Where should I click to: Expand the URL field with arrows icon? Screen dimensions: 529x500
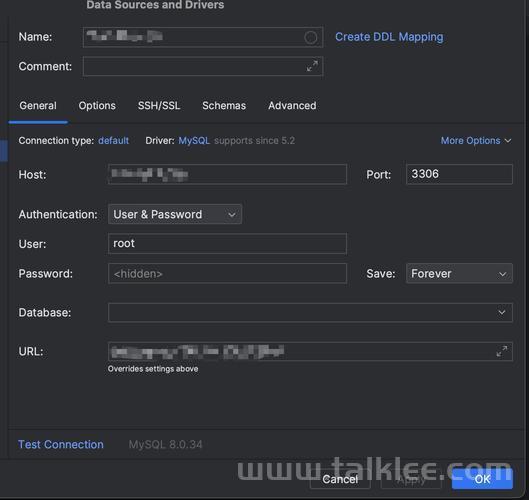coord(502,351)
